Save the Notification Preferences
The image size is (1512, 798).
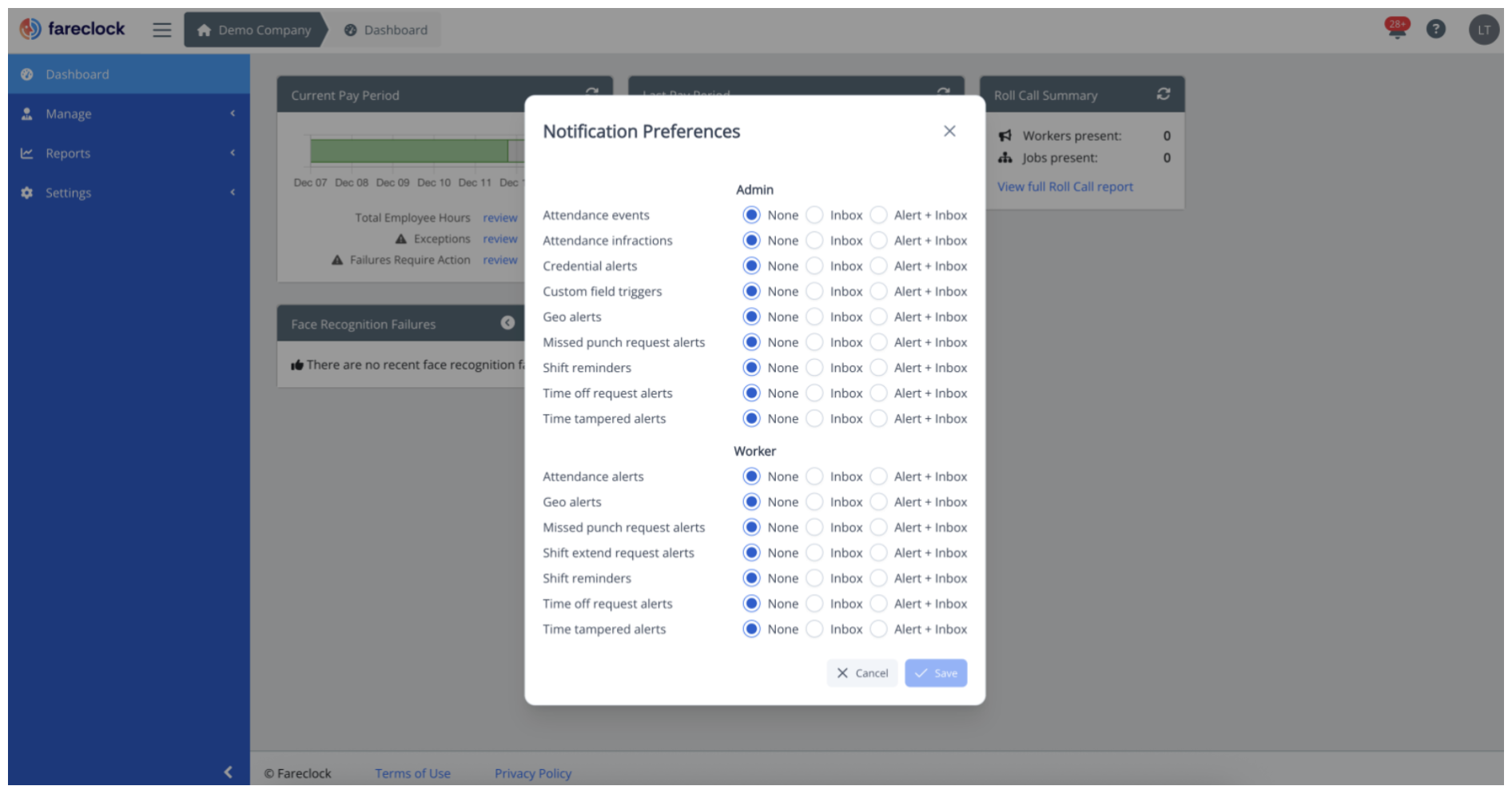click(x=936, y=672)
